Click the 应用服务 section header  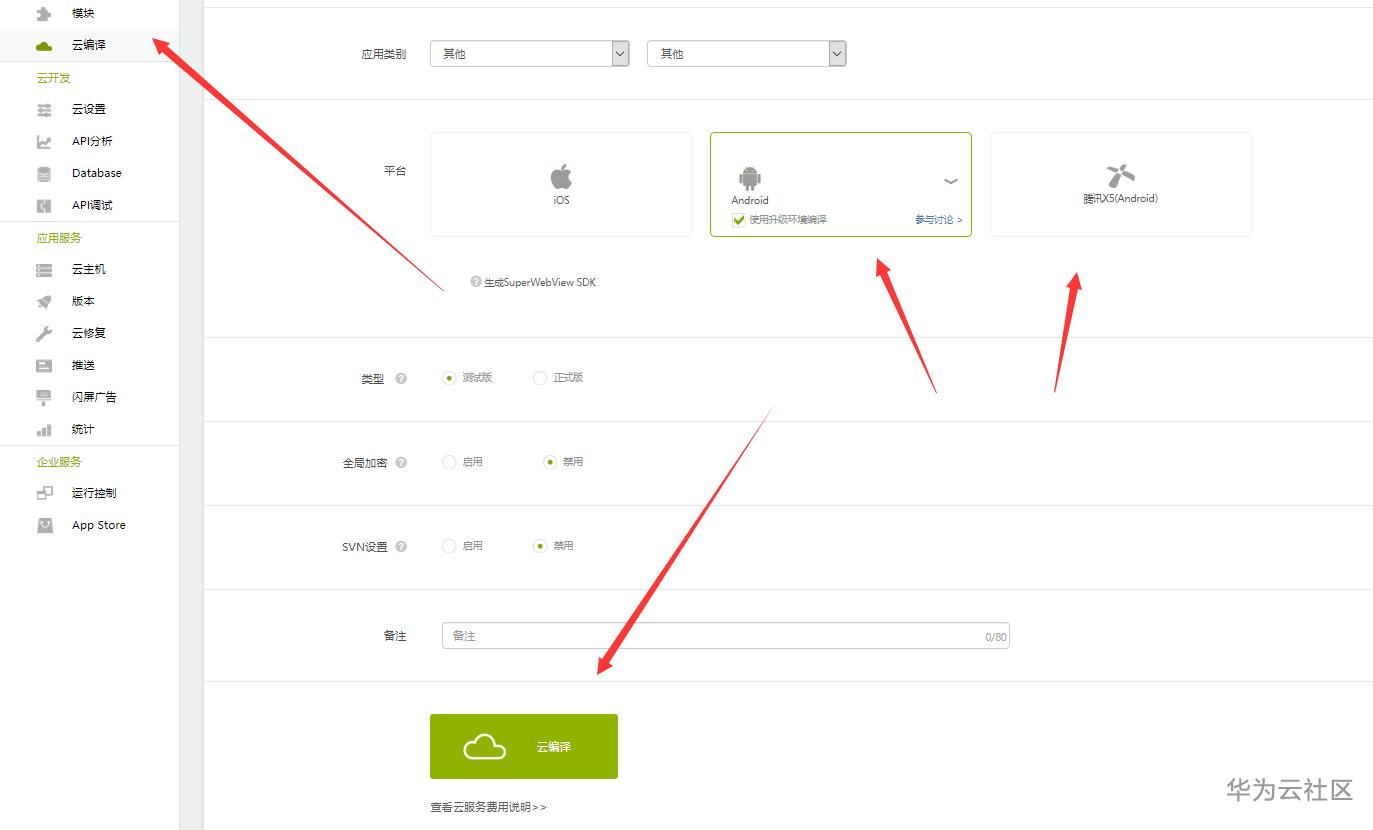59,238
